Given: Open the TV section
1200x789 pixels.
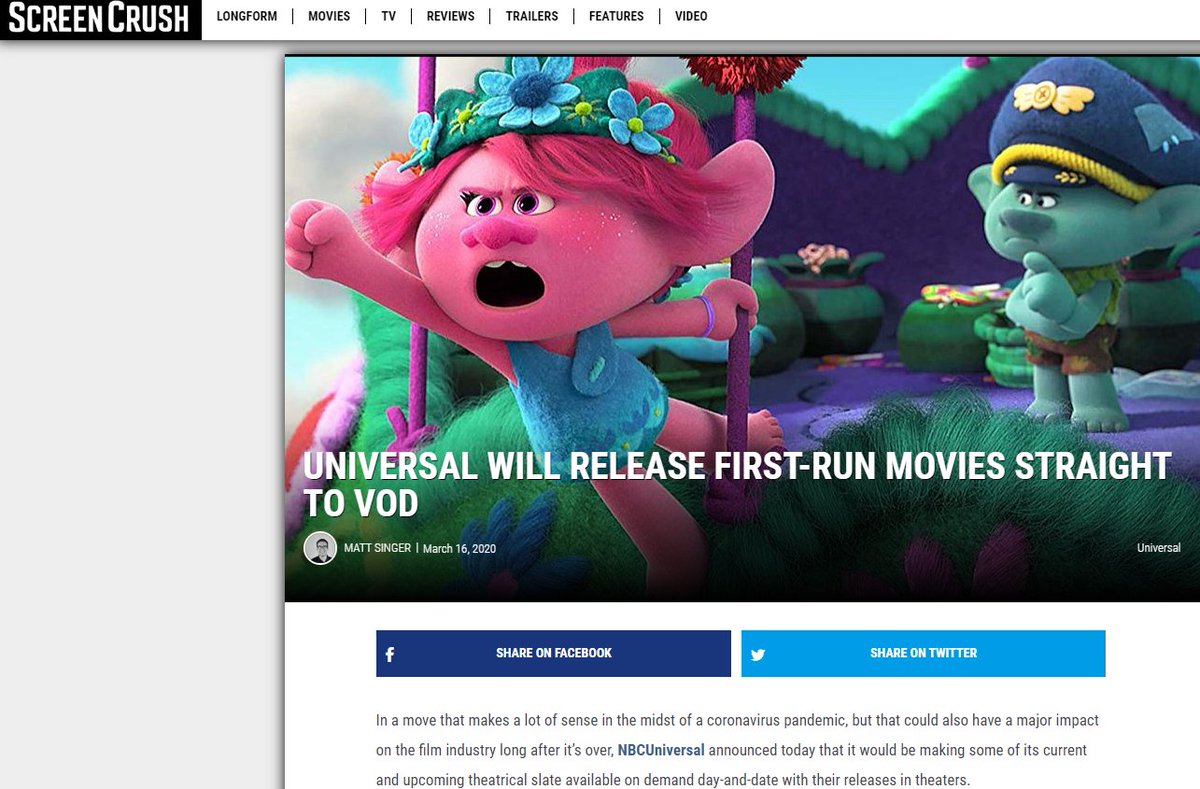Looking at the screenshot, I should pos(388,16).
